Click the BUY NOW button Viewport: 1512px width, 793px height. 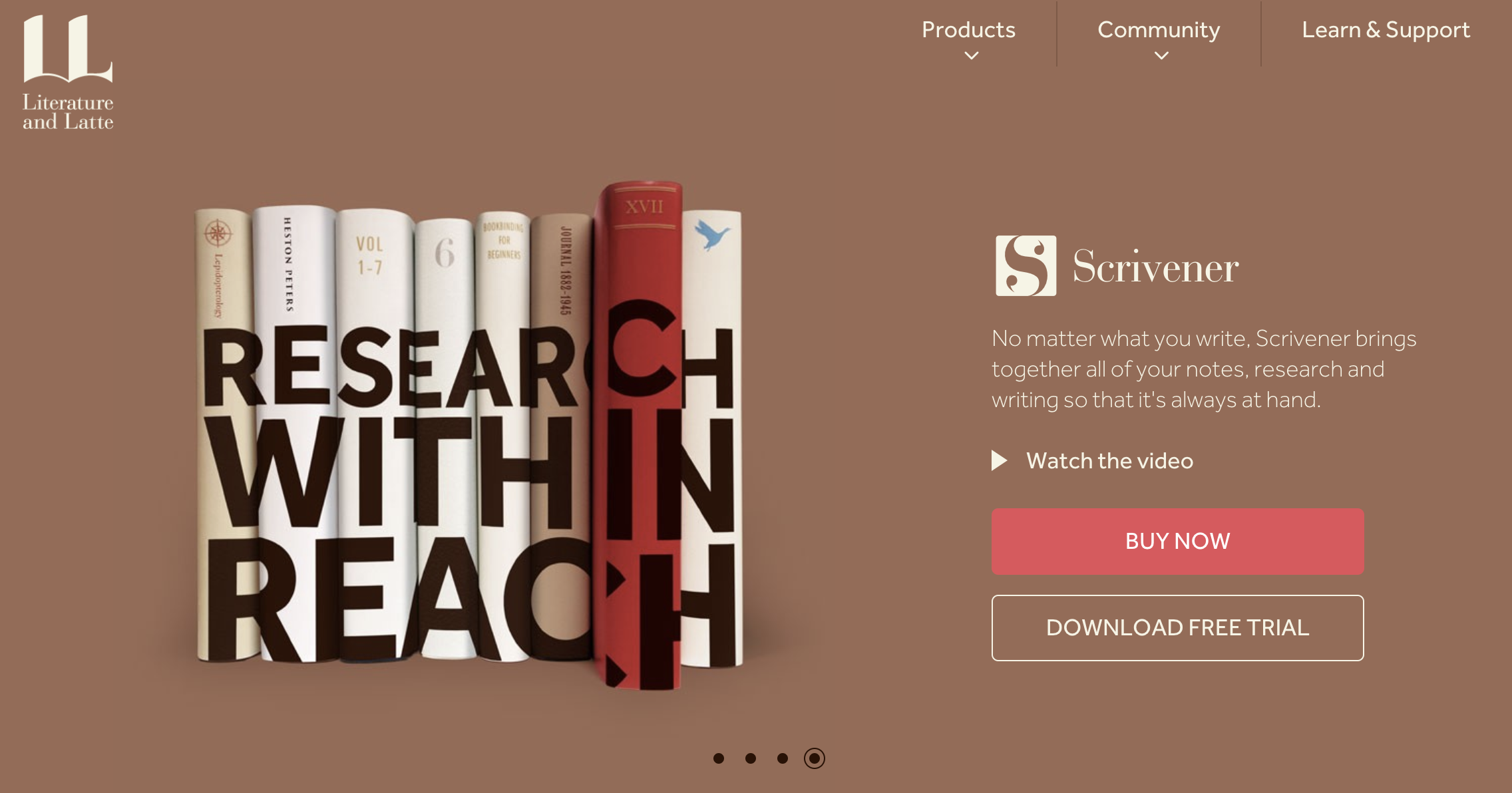click(1177, 542)
